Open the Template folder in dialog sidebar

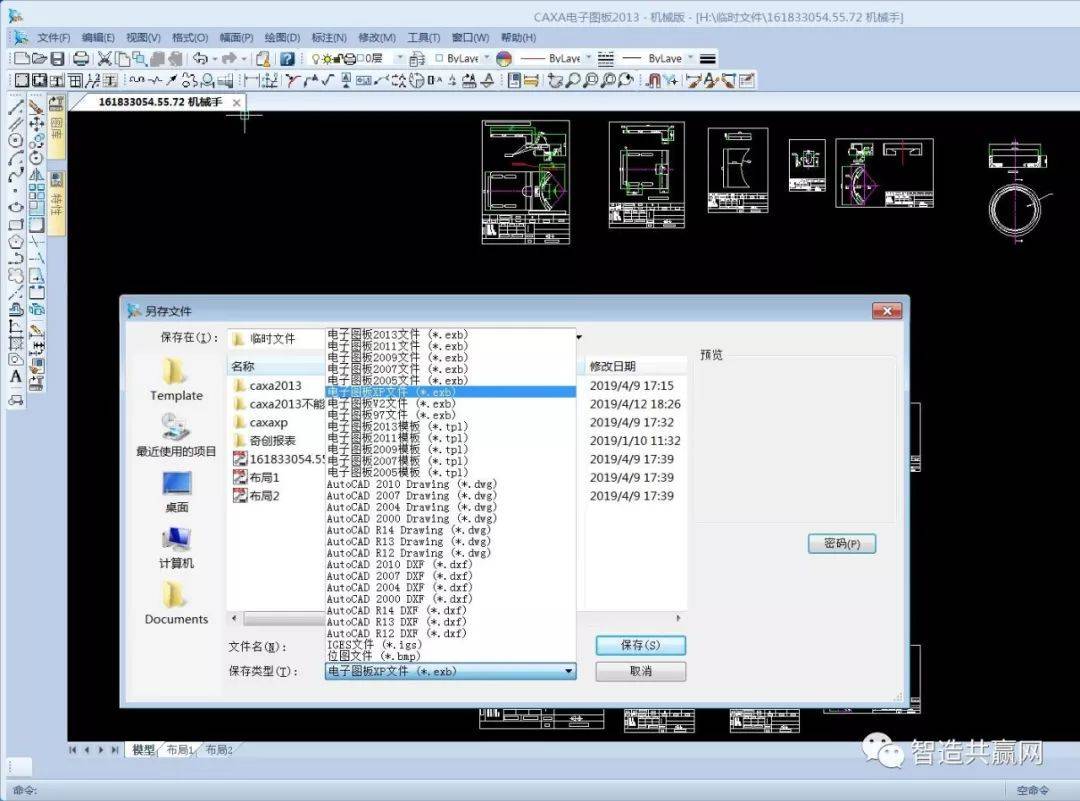click(176, 379)
